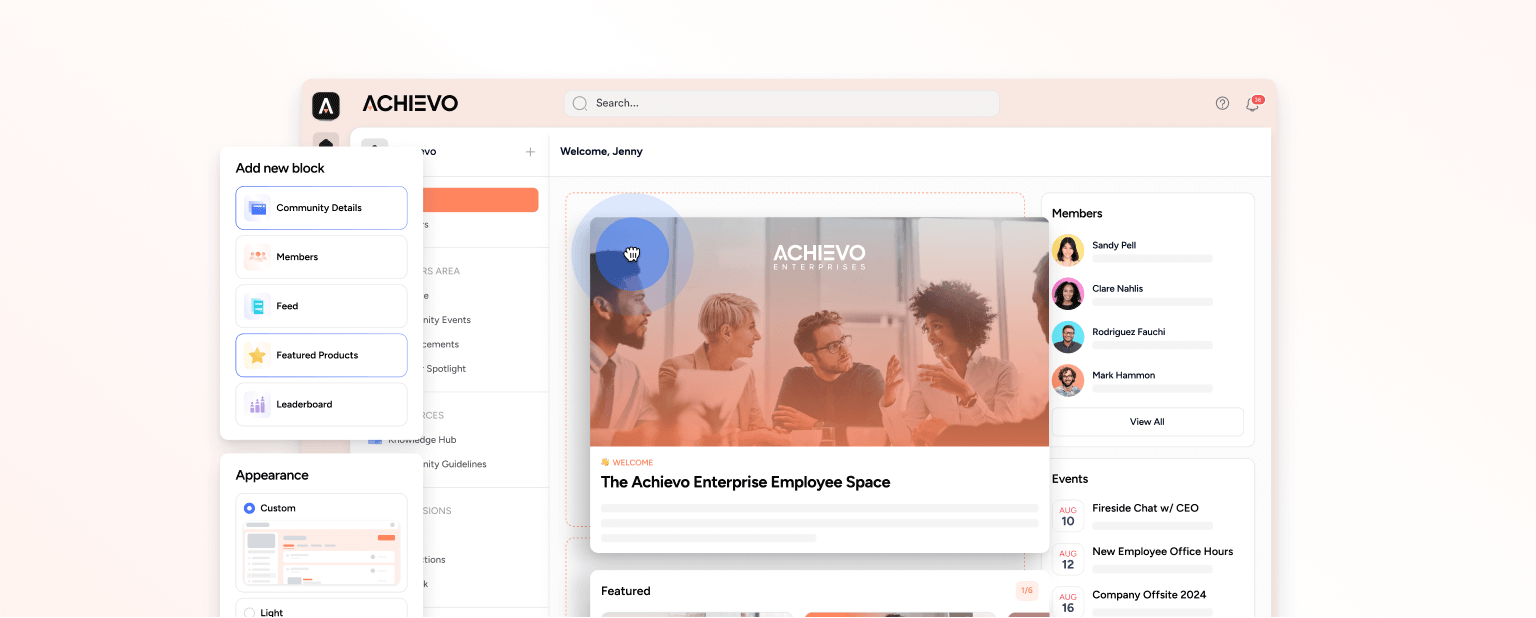Click the Events panel heading

pyautogui.click(x=1070, y=479)
